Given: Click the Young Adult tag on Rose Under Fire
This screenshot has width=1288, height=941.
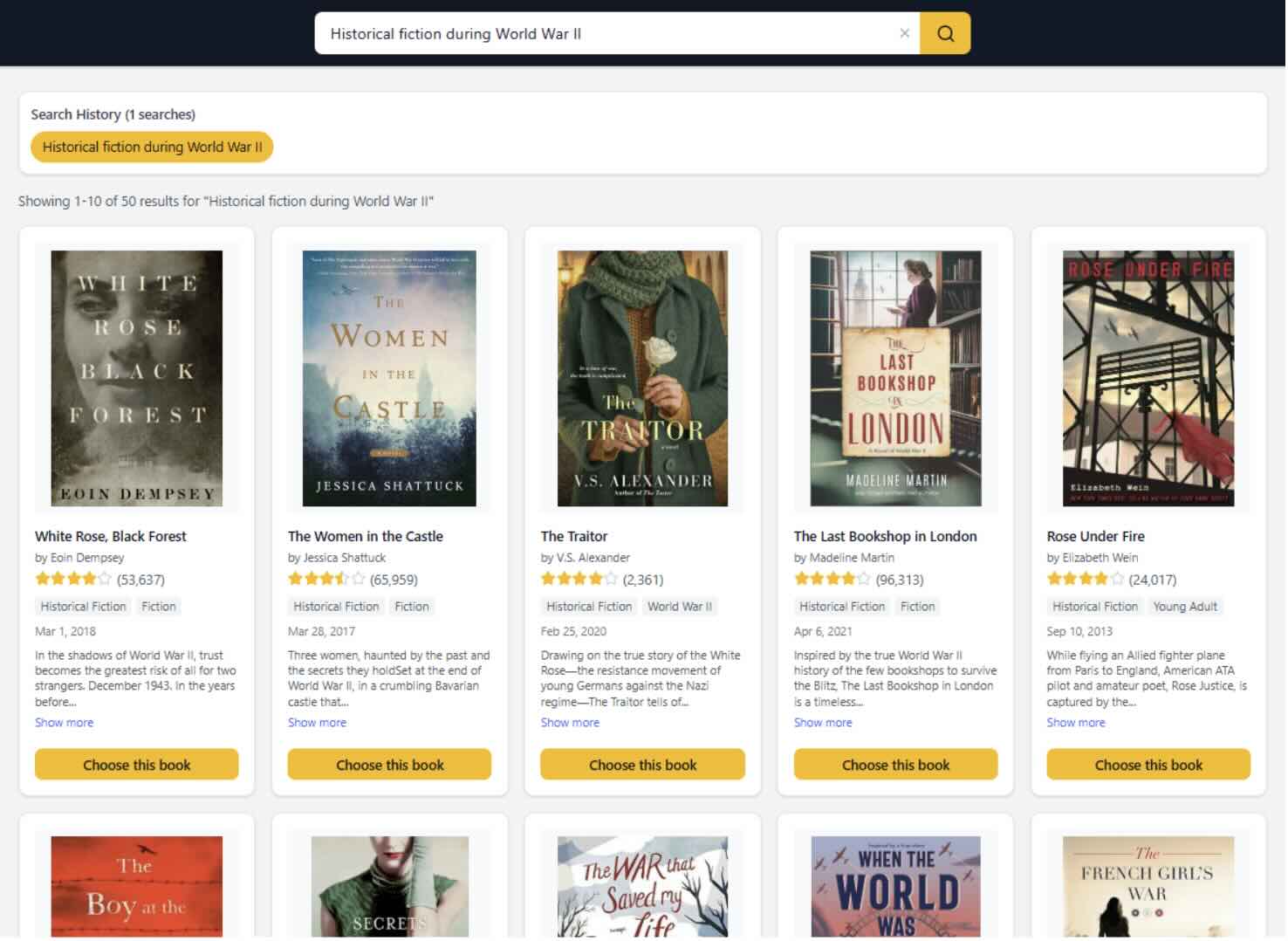Looking at the screenshot, I should coord(1184,607).
